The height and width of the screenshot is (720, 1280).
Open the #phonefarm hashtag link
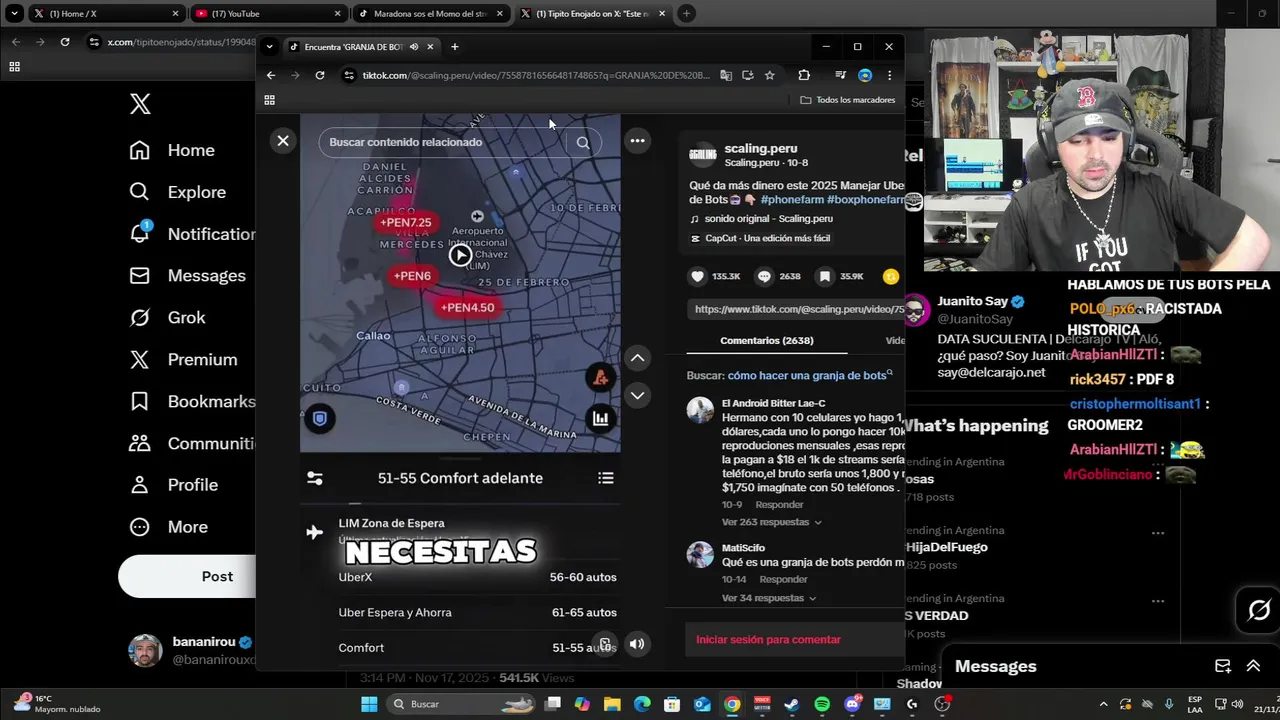(x=792, y=200)
